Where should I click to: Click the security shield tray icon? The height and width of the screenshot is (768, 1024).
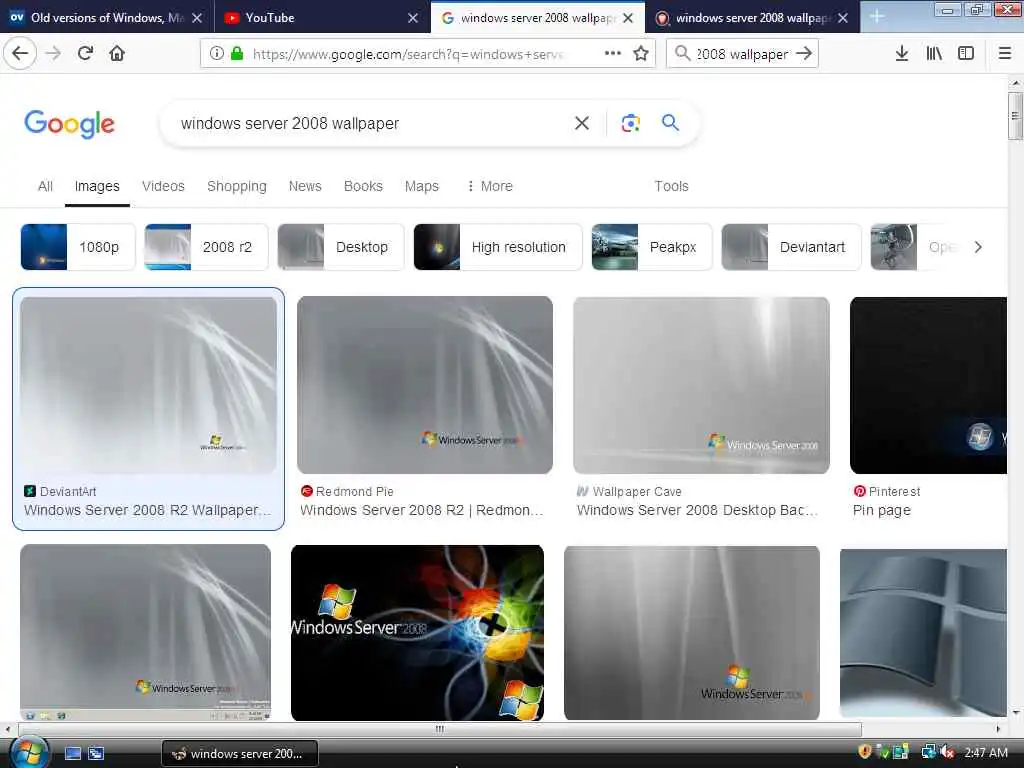[x=865, y=752]
